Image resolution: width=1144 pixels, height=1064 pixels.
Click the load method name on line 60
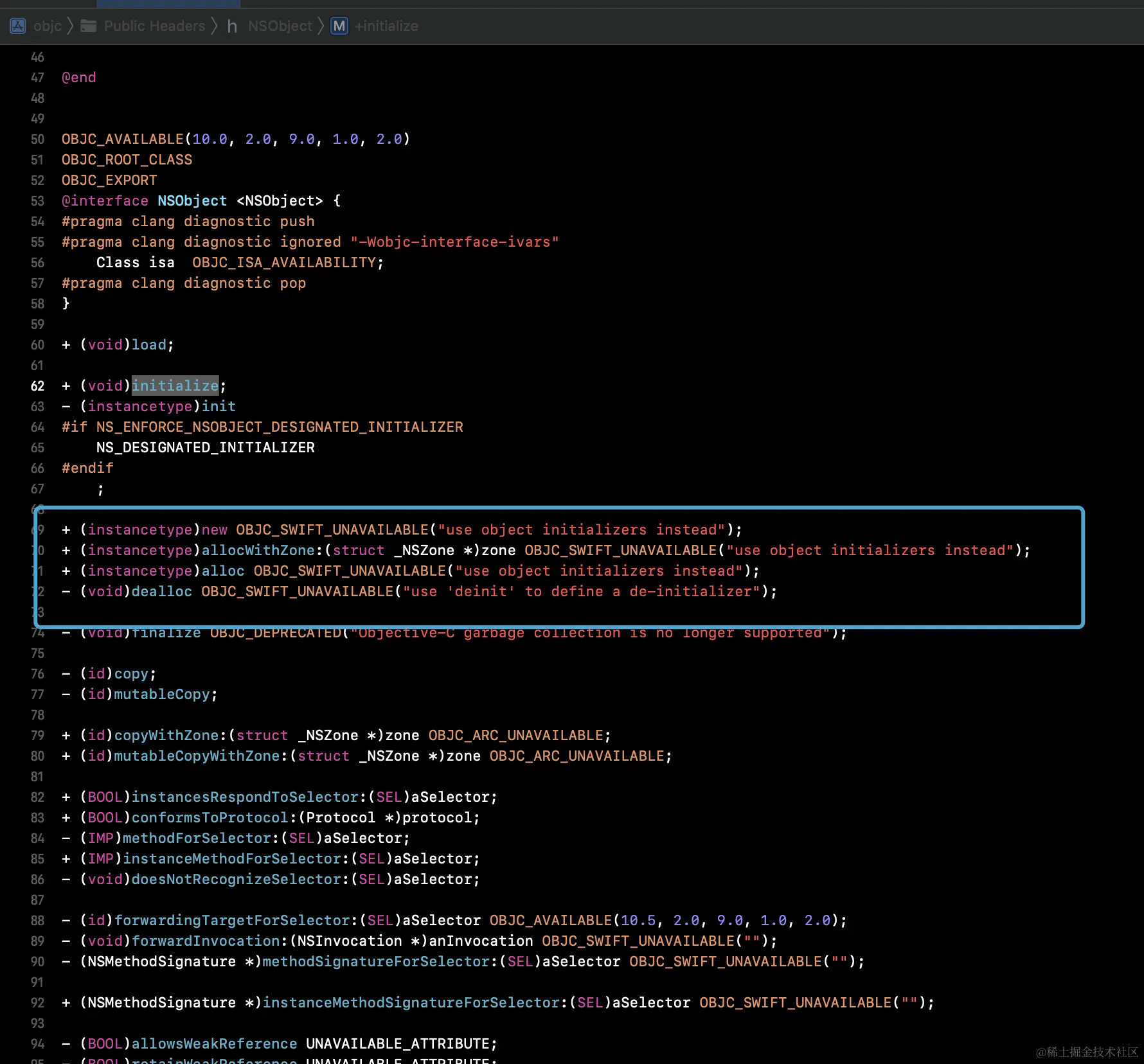pyautogui.click(x=149, y=345)
